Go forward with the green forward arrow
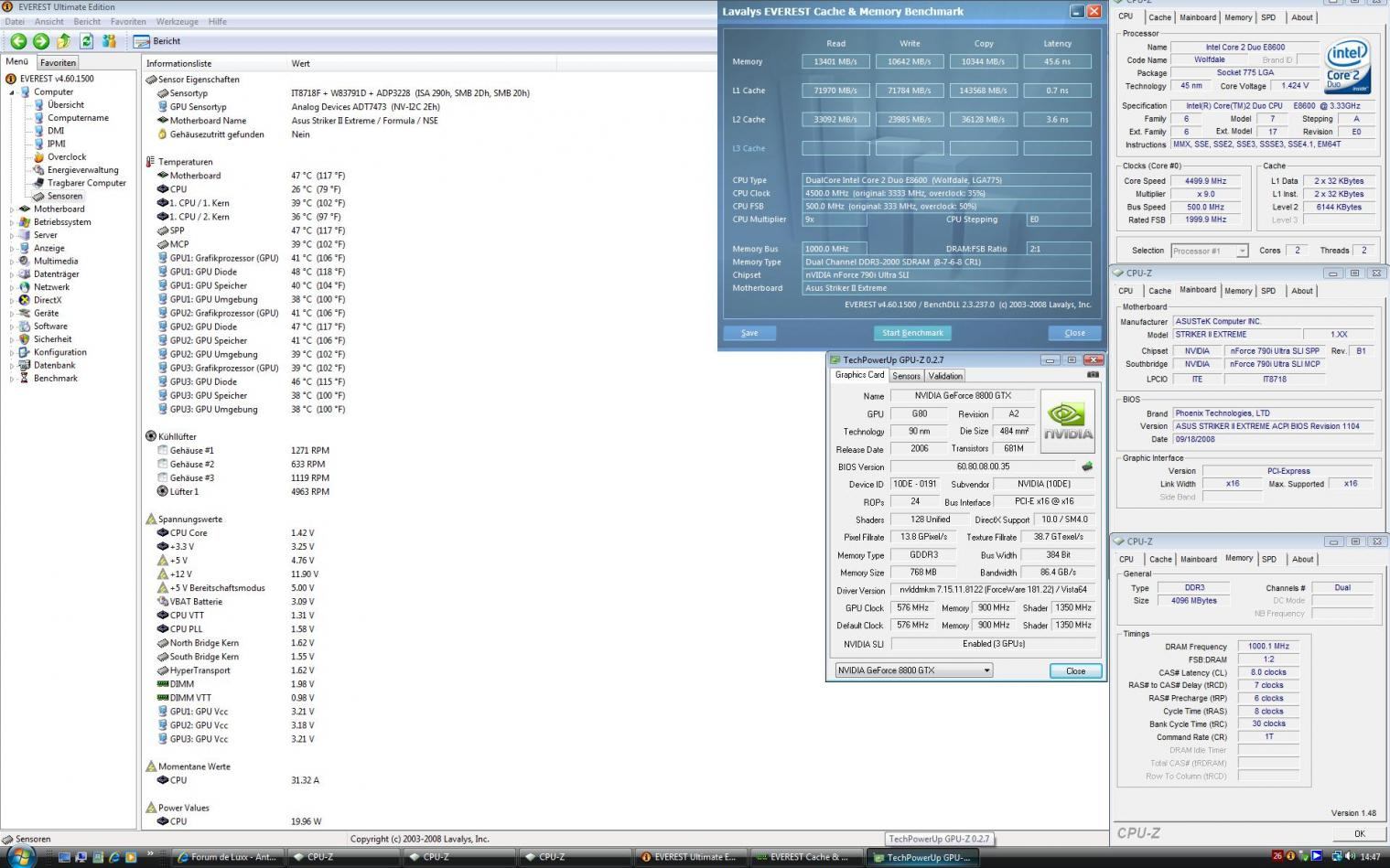 (41, 41)
